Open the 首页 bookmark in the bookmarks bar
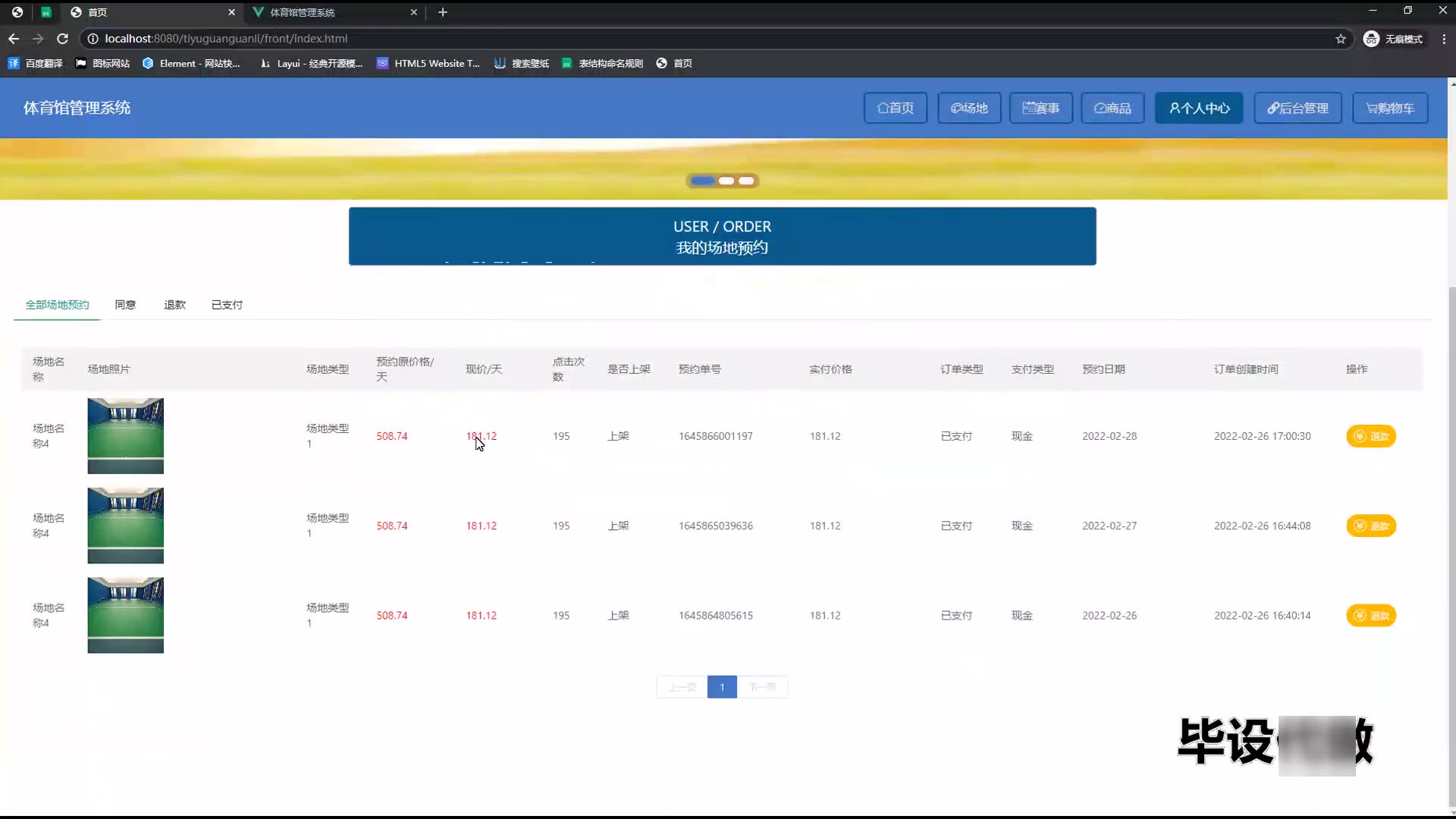The image size is (1456, 819). [674, 64]
